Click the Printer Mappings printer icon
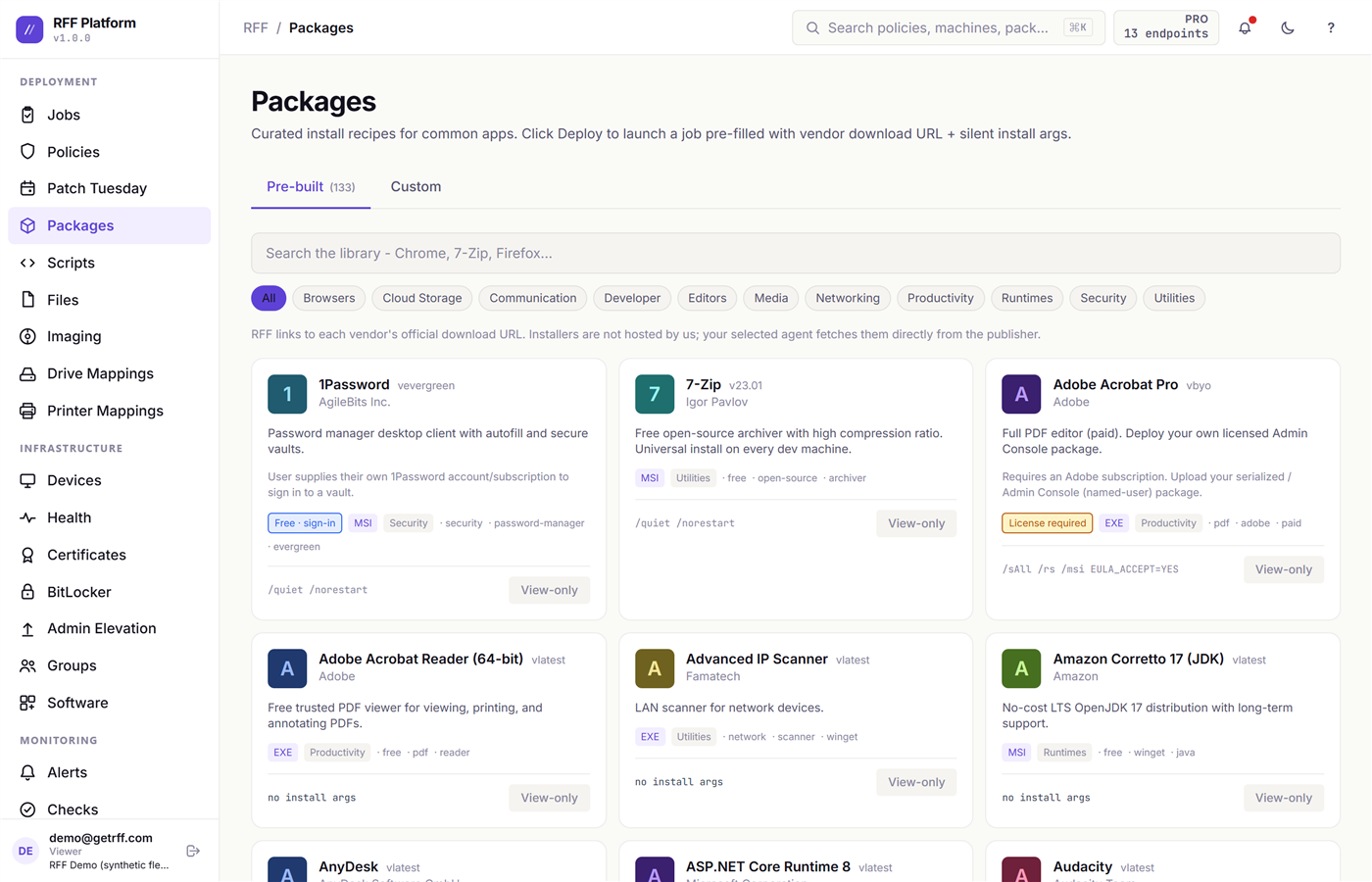1372x882 pixels. (27, 411)
